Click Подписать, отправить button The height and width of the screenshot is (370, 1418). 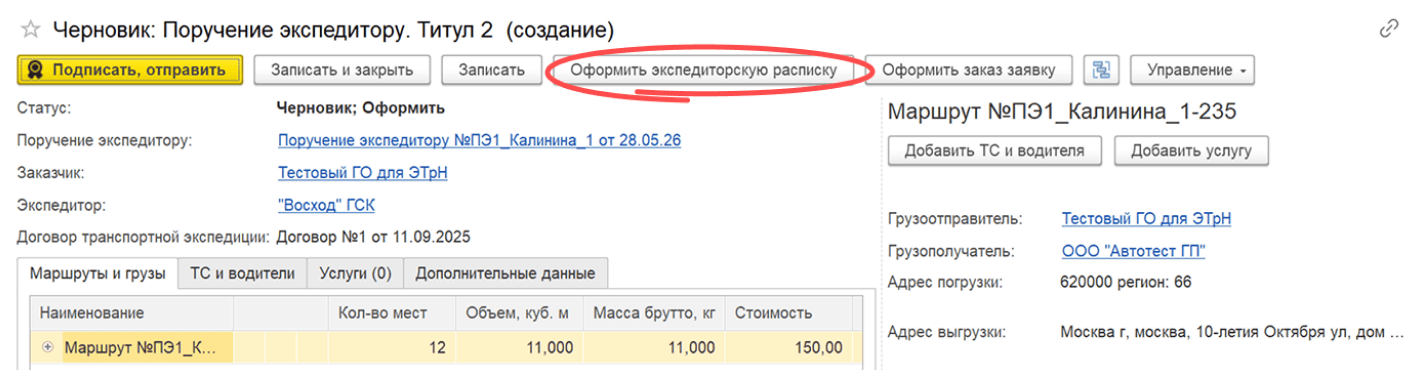(131, 70)
